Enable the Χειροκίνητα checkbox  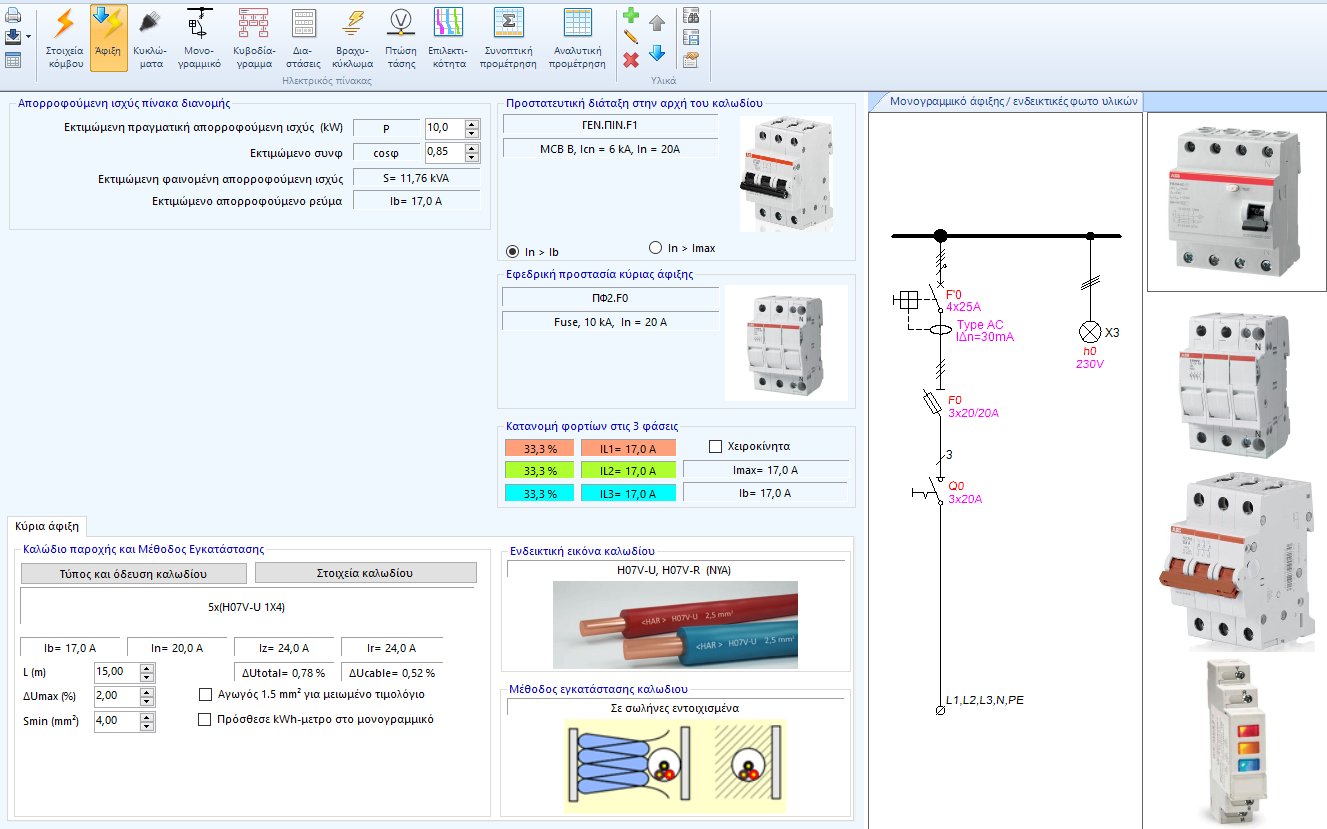click(716, 445)
